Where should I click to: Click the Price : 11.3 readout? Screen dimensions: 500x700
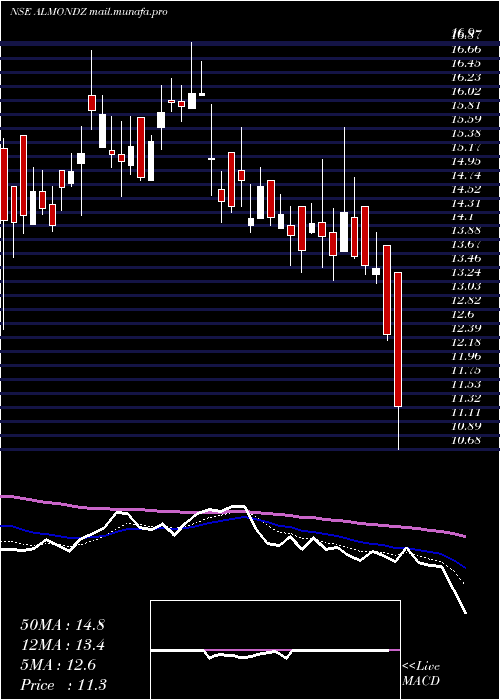(x=63, y=684)
